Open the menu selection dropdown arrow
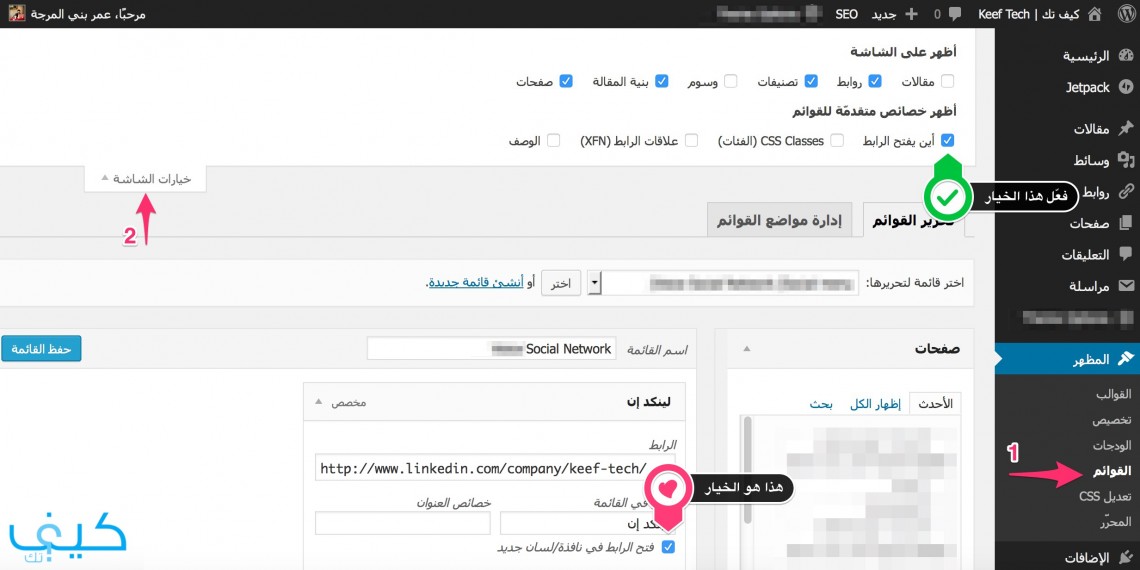This screenshot has height=570, width=1140. click(x=595, y=283)
